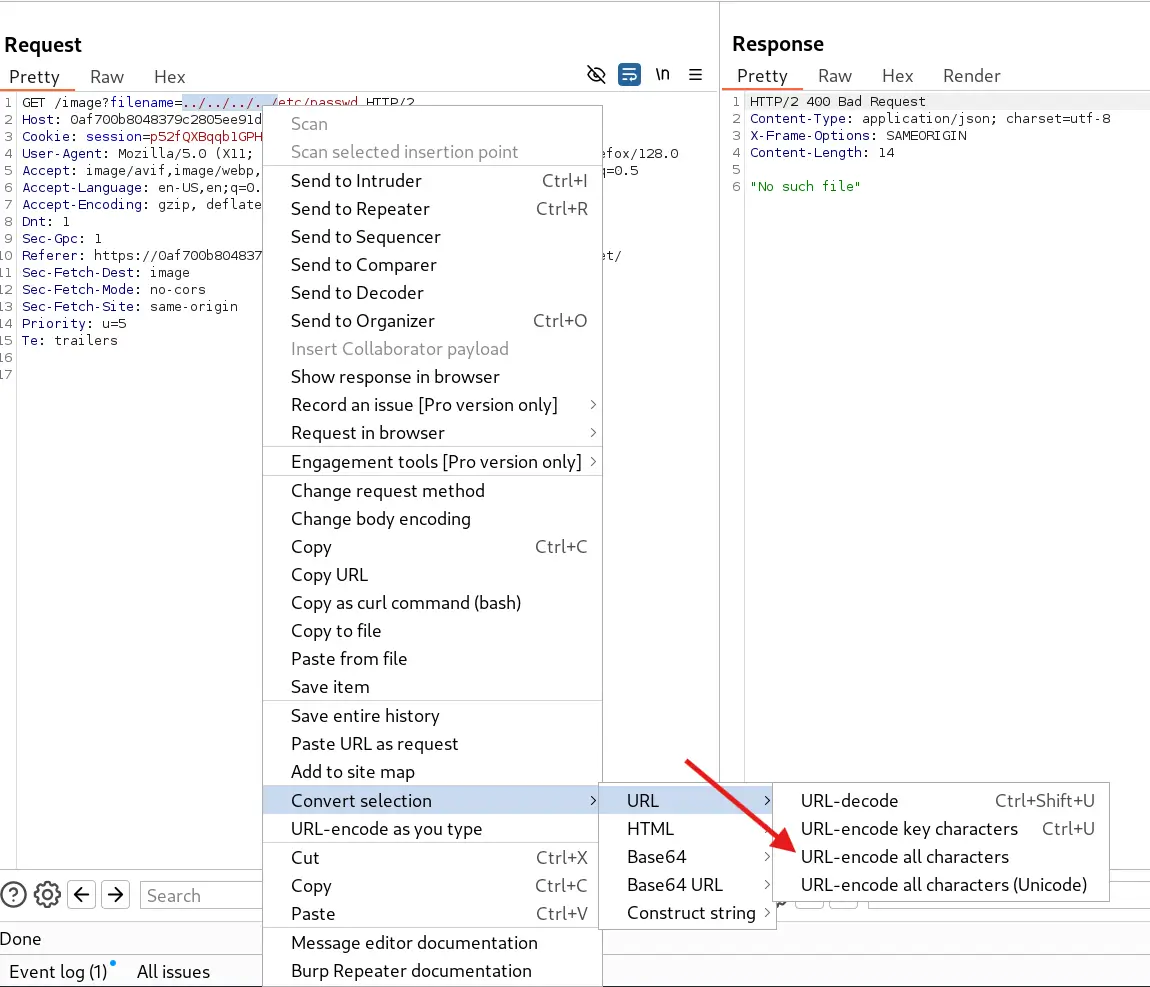This screenshot has width=1150, height=987.
Task: Click the filename parameter in request line
Action: click(x=142, y=102)
